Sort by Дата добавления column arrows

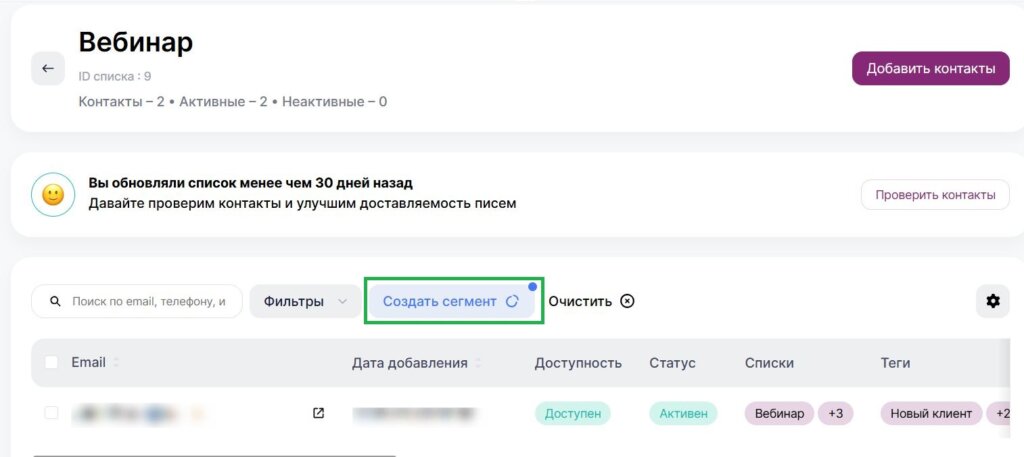[478, 363]
